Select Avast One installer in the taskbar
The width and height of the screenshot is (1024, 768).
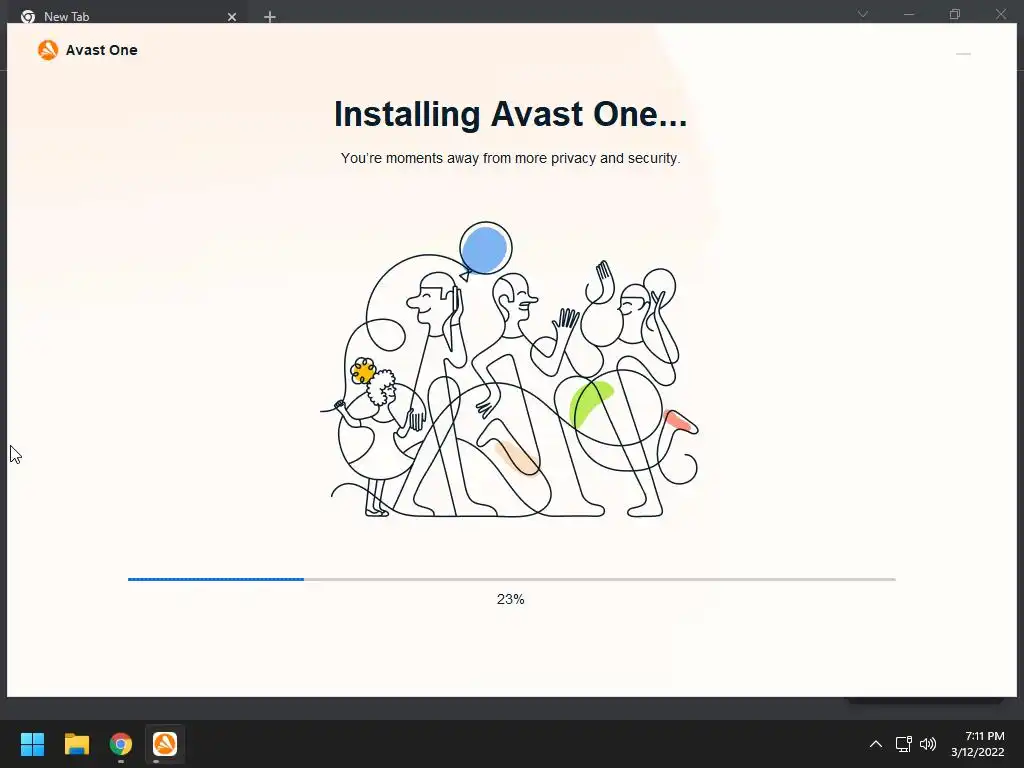pos(165,744)
